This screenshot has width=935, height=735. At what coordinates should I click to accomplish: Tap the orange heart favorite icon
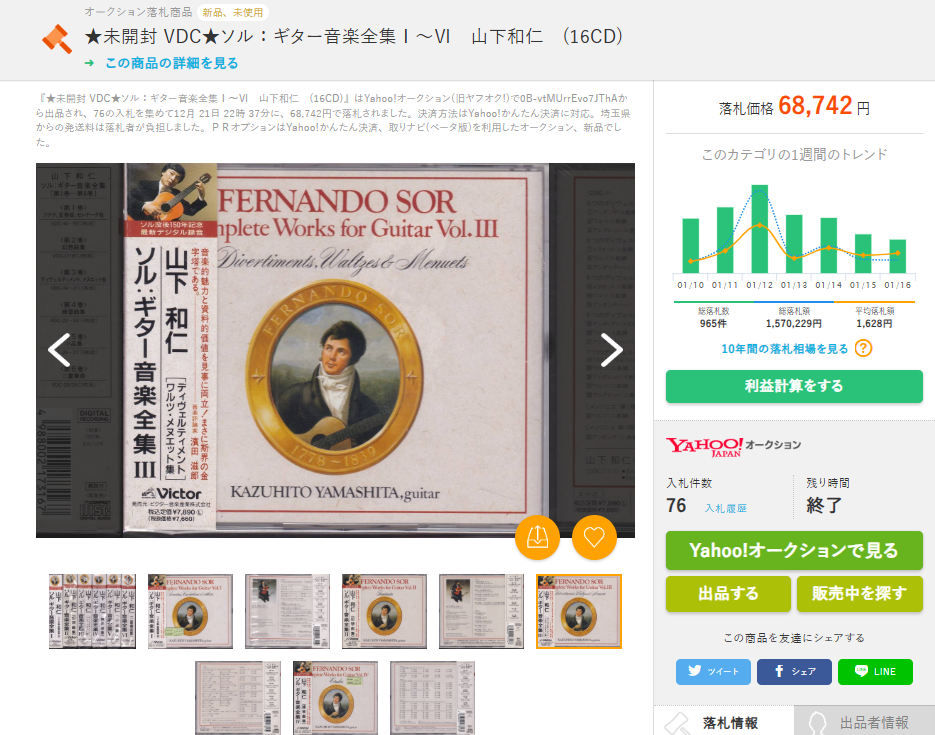[x=594, y=537]
